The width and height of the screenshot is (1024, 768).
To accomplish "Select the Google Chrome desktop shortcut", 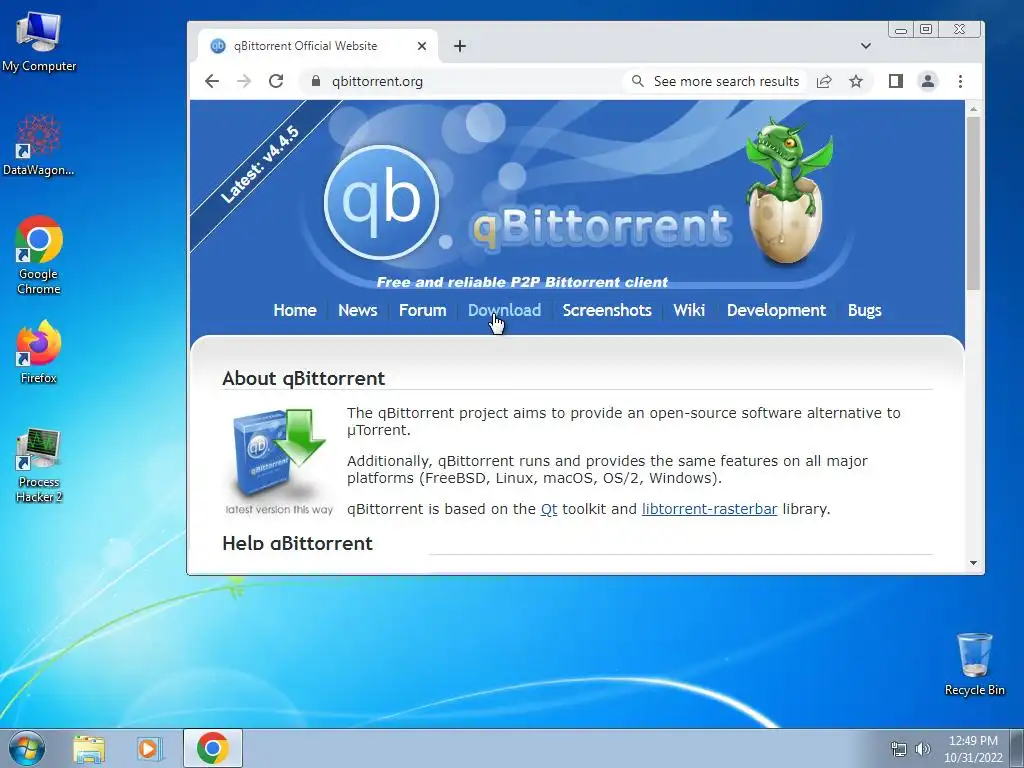I will pos(39,255).
